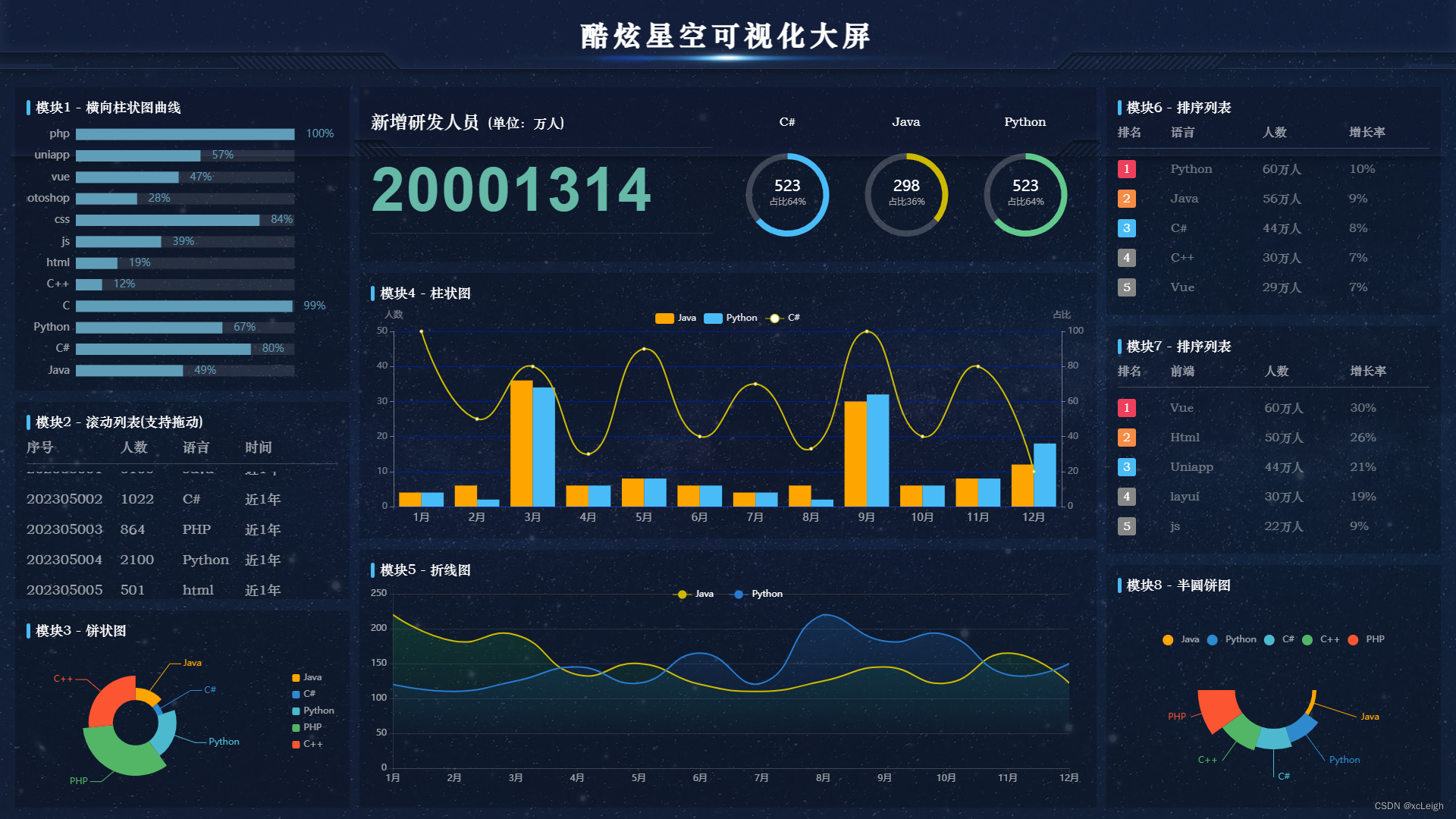This screenshot has height=819, width=1456.
Task: Toggle C++ in the 半圆饼图 half-pie legend
Action: (1321, 639)
